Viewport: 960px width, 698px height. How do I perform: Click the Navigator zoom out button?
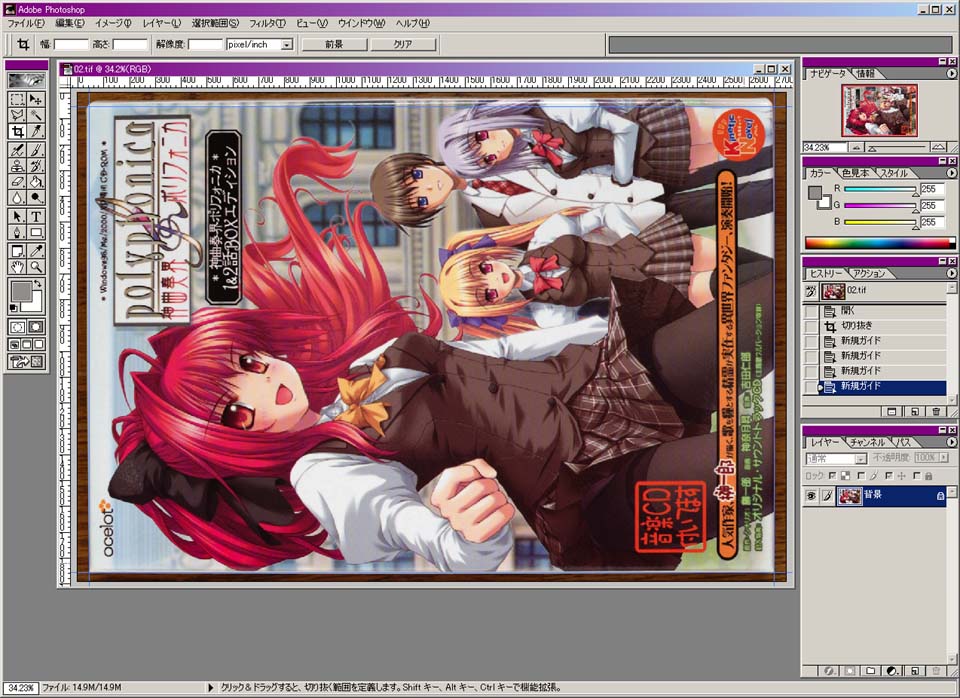point(856,148)
